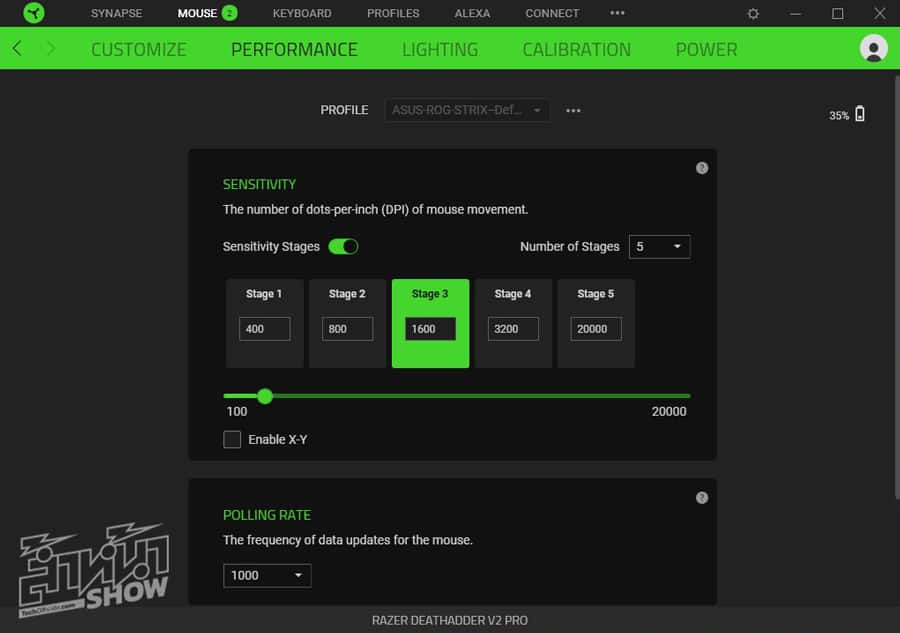Click the POLLING RATE heading
The width and height of the screenshot is (900, 633).
[267, 515]
